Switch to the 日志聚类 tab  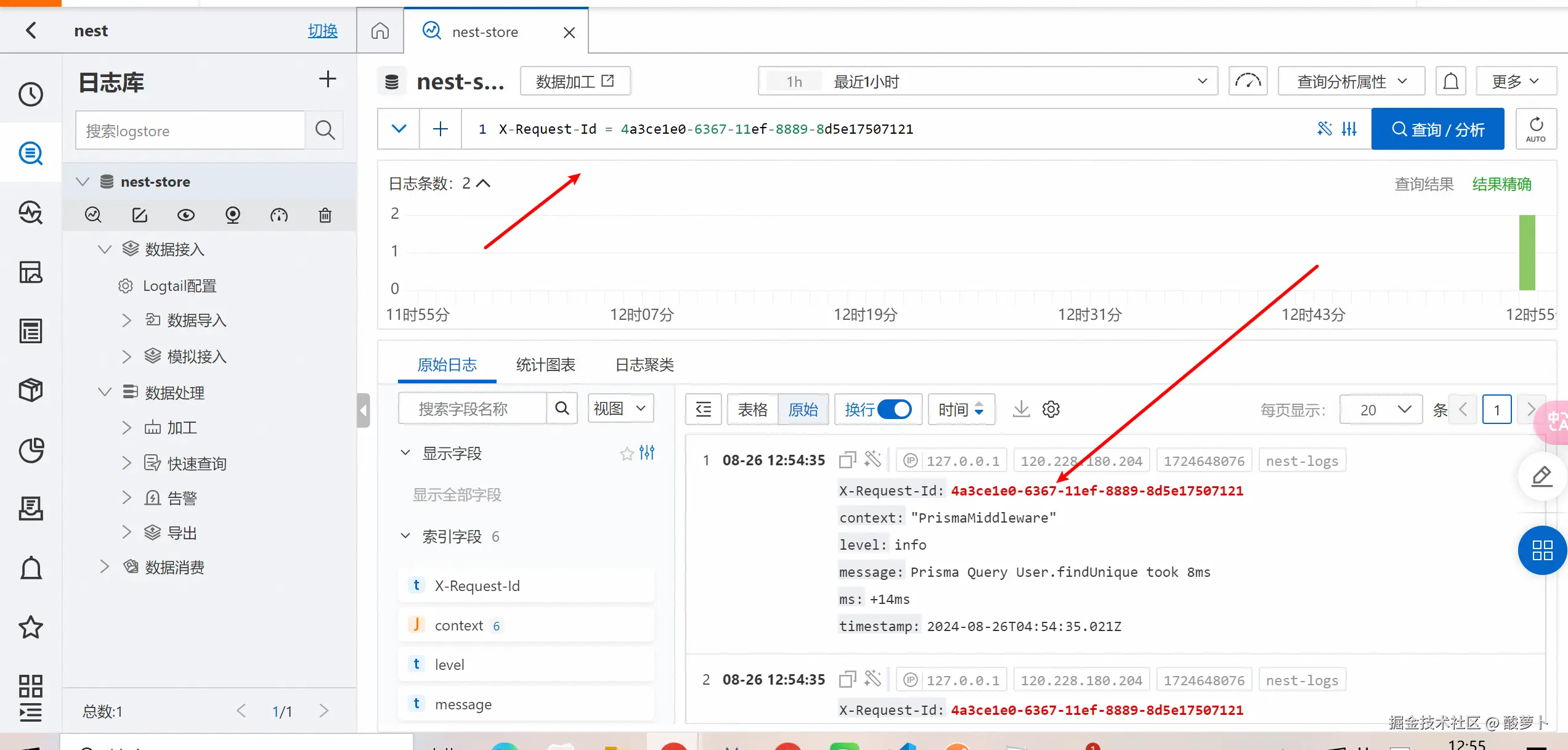coord(644,365)
